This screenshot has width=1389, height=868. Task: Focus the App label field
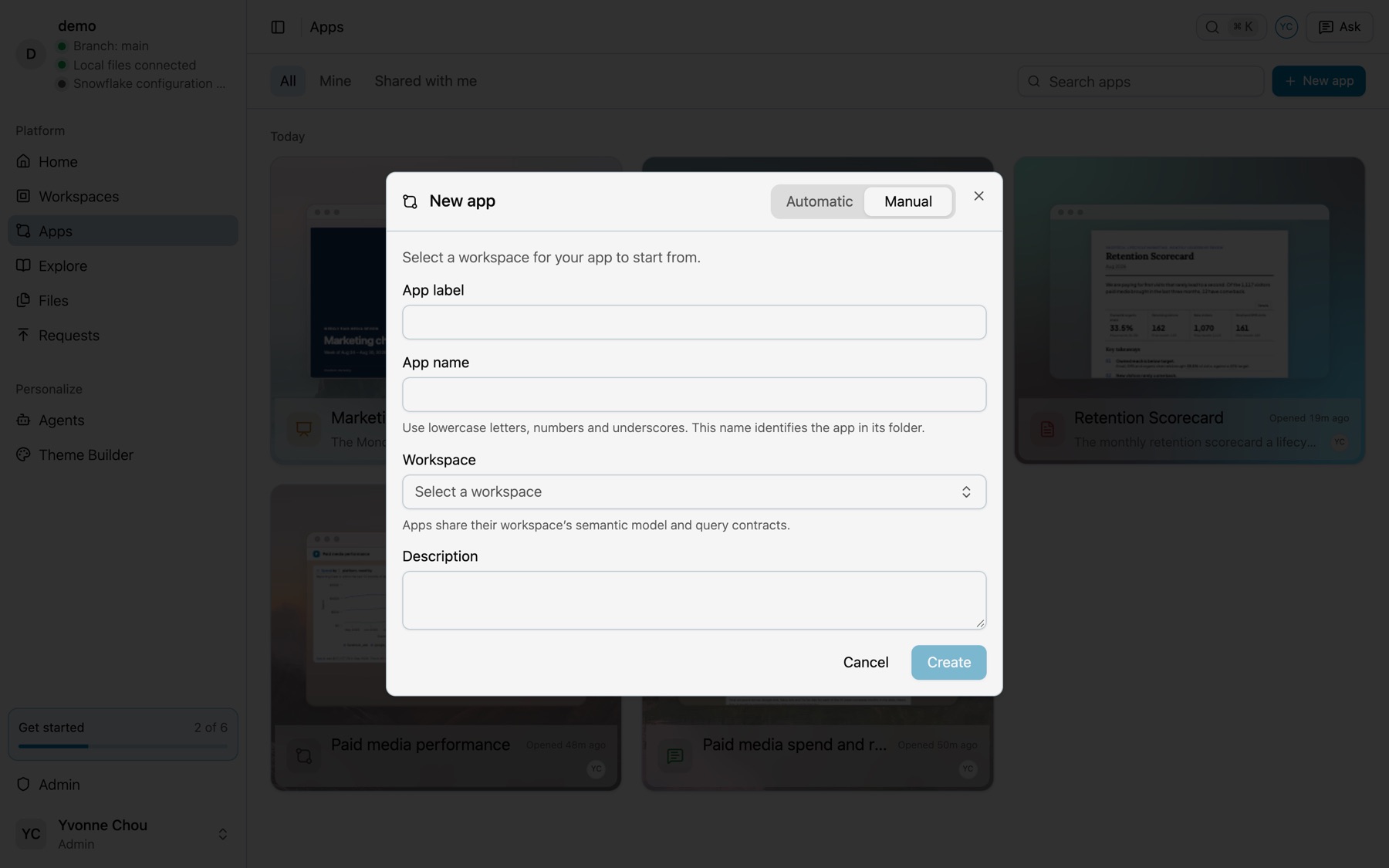(x=694, y=322)
